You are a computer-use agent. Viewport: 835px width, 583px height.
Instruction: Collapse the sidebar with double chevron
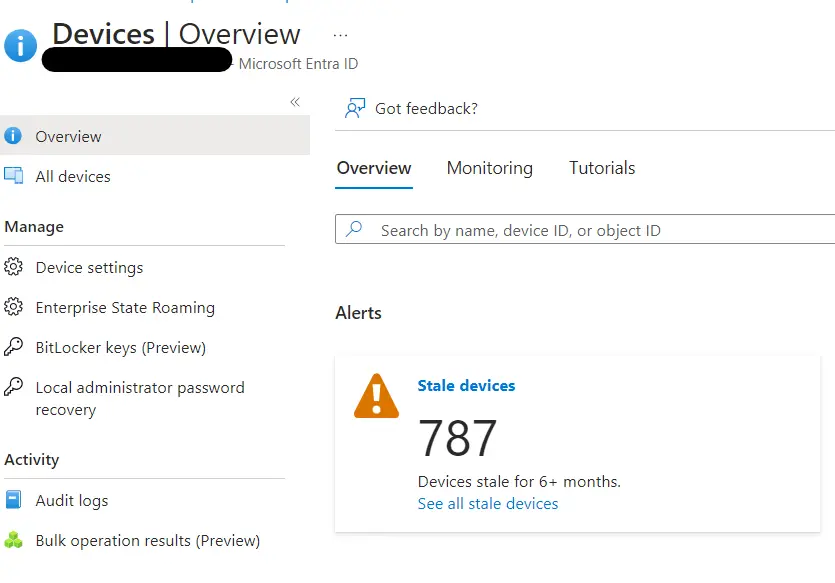(295, 102)
